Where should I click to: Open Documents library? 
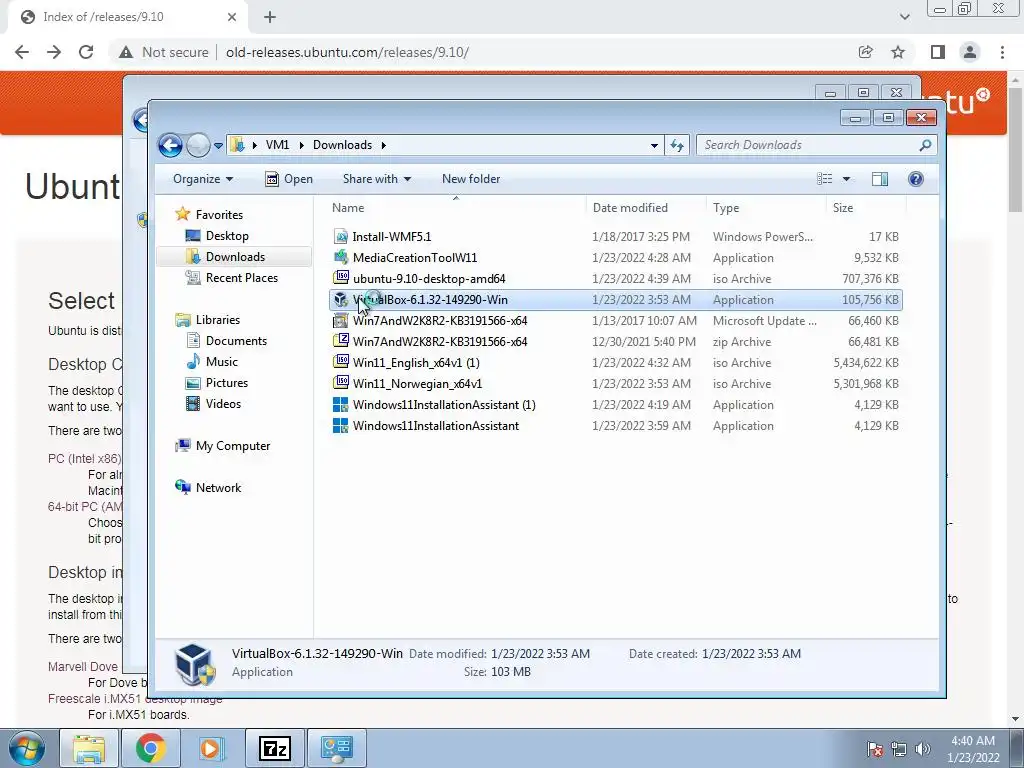pyautogui.click(x=236, y=341)
